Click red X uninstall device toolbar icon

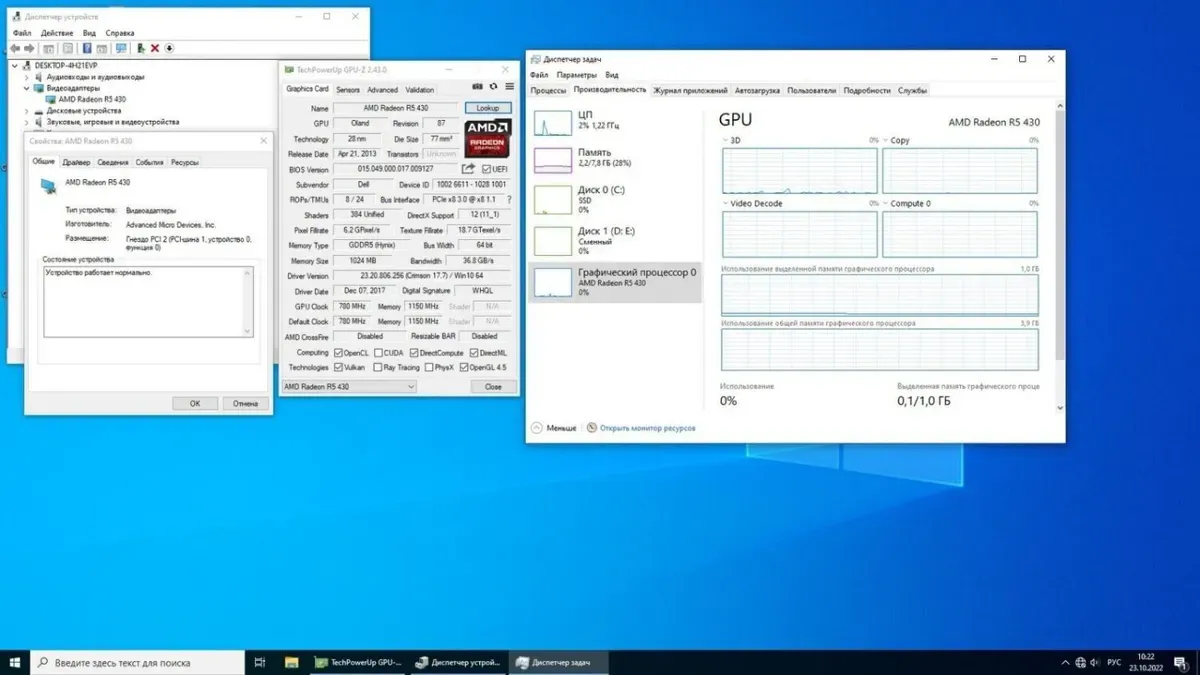[x=155, y=47]
